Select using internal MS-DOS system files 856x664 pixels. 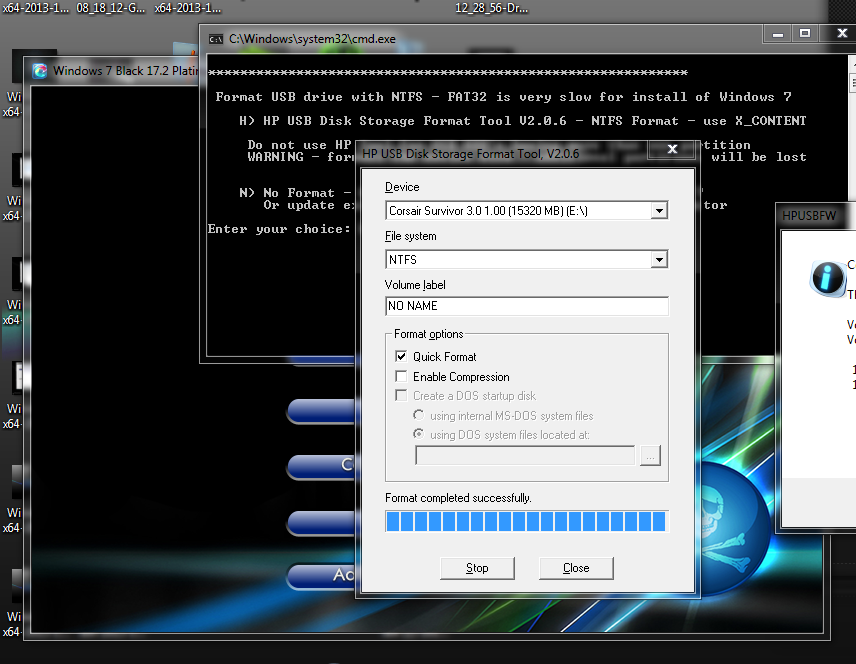pos(419,415)
